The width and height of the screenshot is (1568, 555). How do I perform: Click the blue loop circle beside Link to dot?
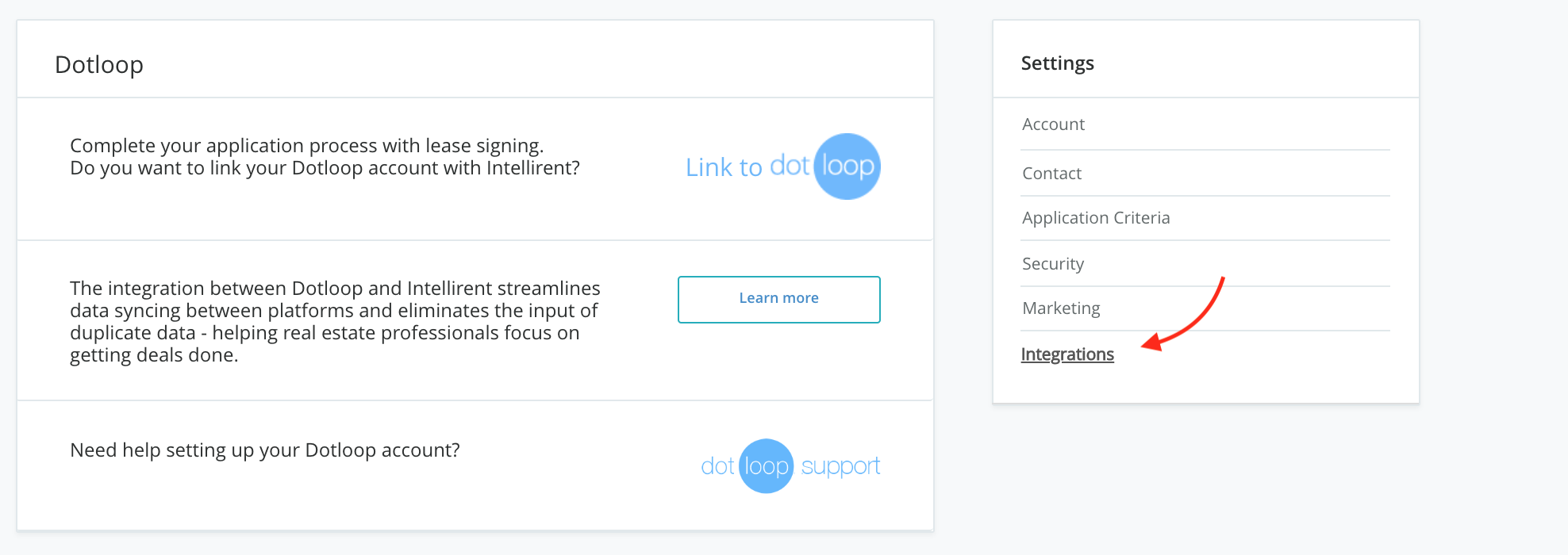847,166
